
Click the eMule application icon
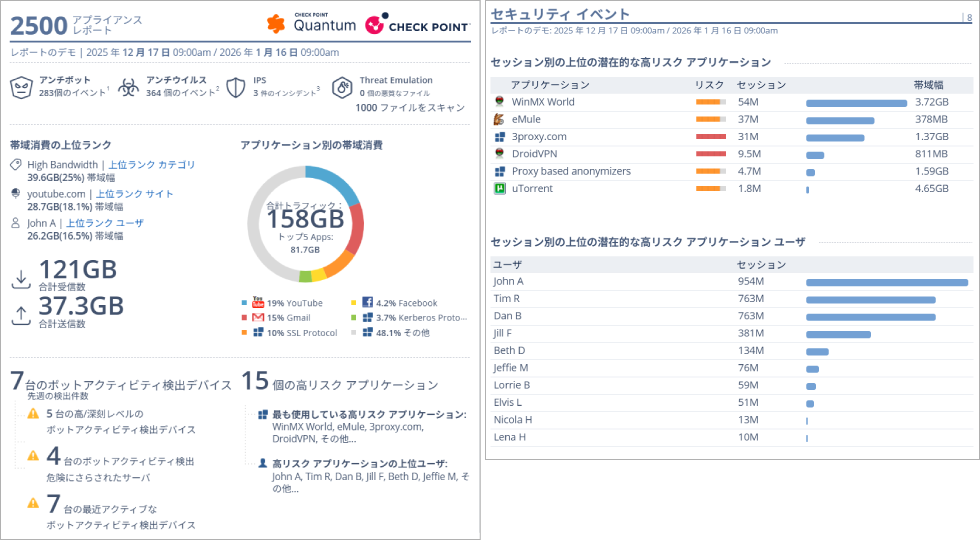[x=499, y=119]
